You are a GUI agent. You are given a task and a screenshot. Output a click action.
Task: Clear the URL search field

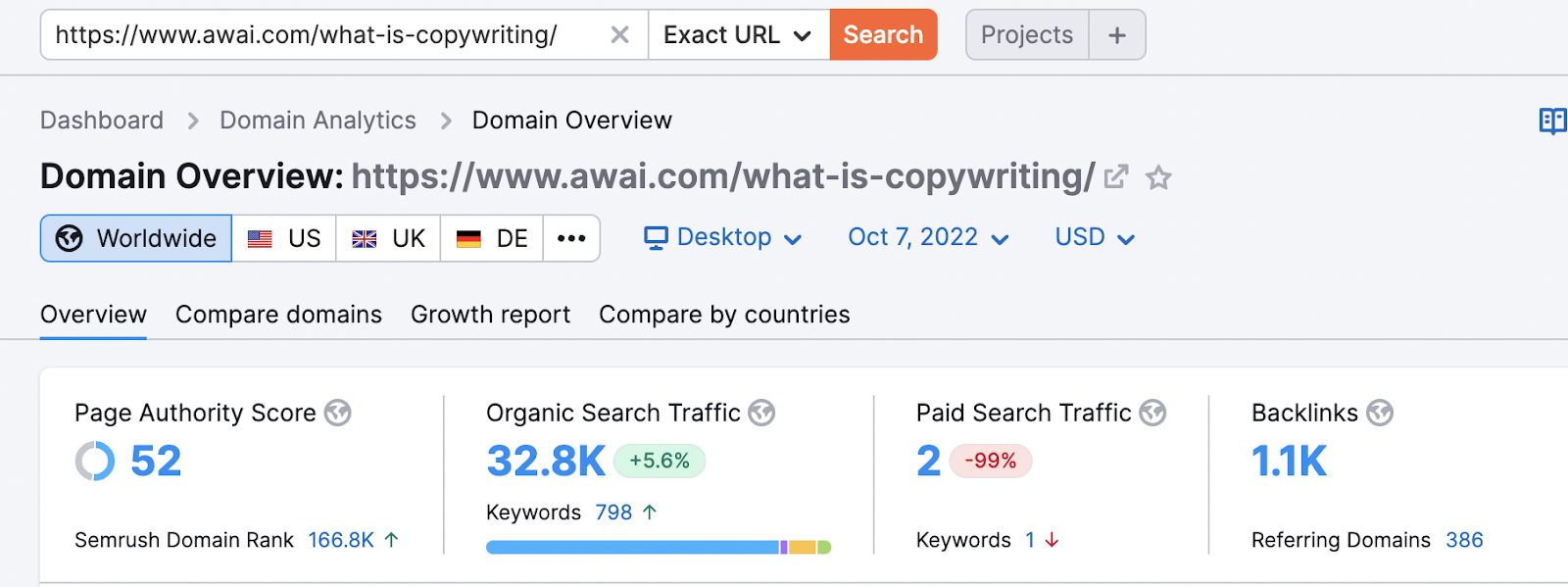coord(619,35)
